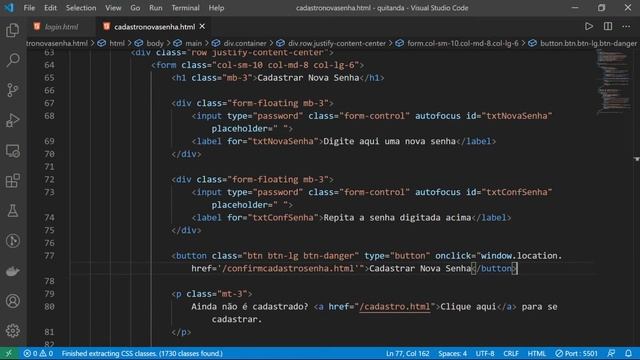The height and width of the screenshot is (360, 640).
Task: Open the Testing flask icon view
Action: pyautogui.click(x=13, y=211)
